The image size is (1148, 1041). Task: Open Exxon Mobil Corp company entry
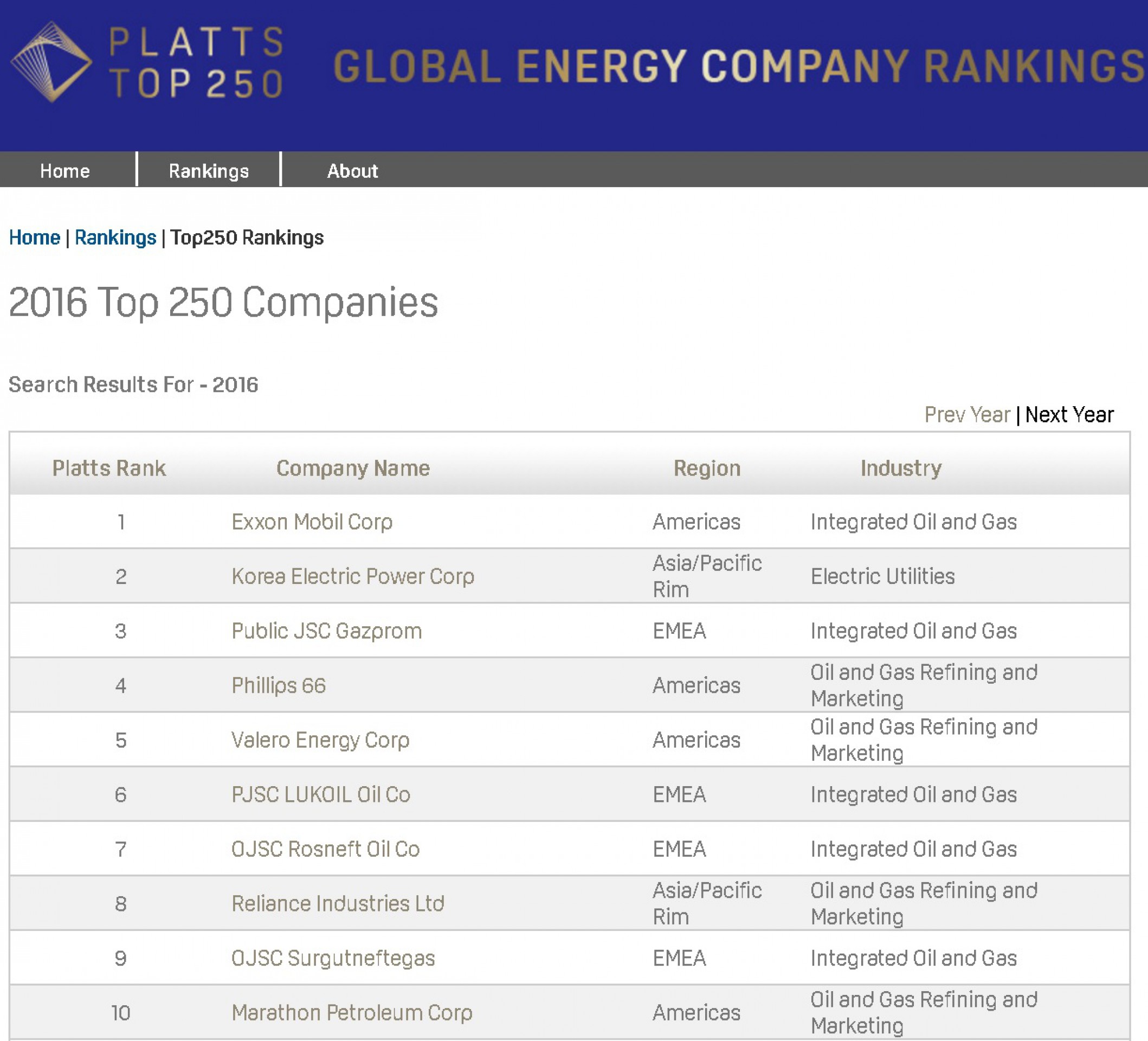point(312,522)
